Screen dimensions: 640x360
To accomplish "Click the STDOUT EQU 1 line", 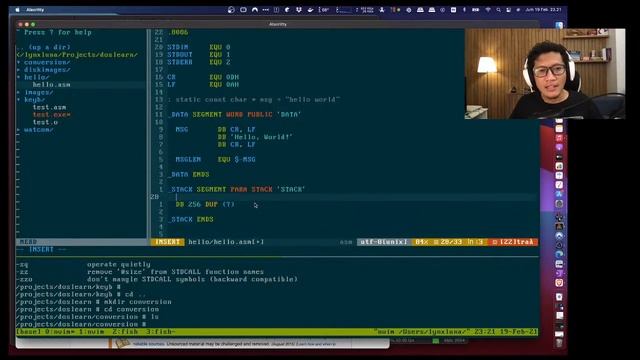I will tap(198, 55).
